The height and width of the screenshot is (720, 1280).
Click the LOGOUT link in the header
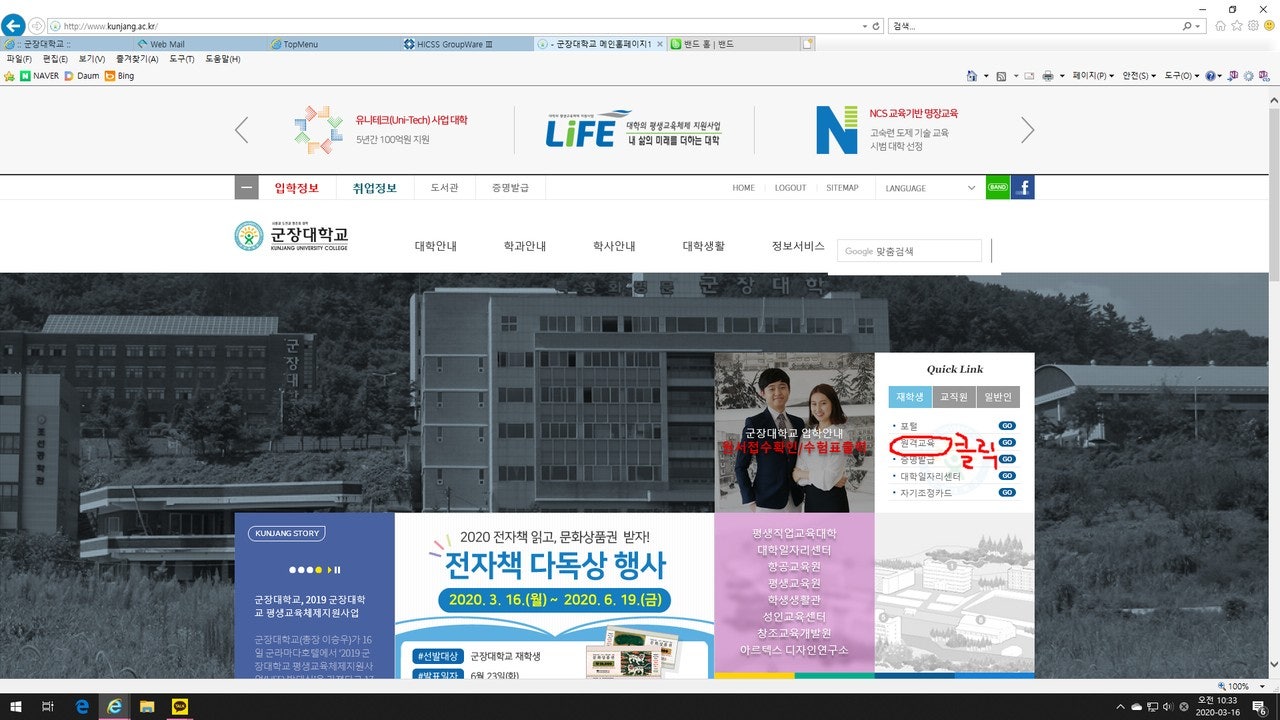click(x=790, y=187)
